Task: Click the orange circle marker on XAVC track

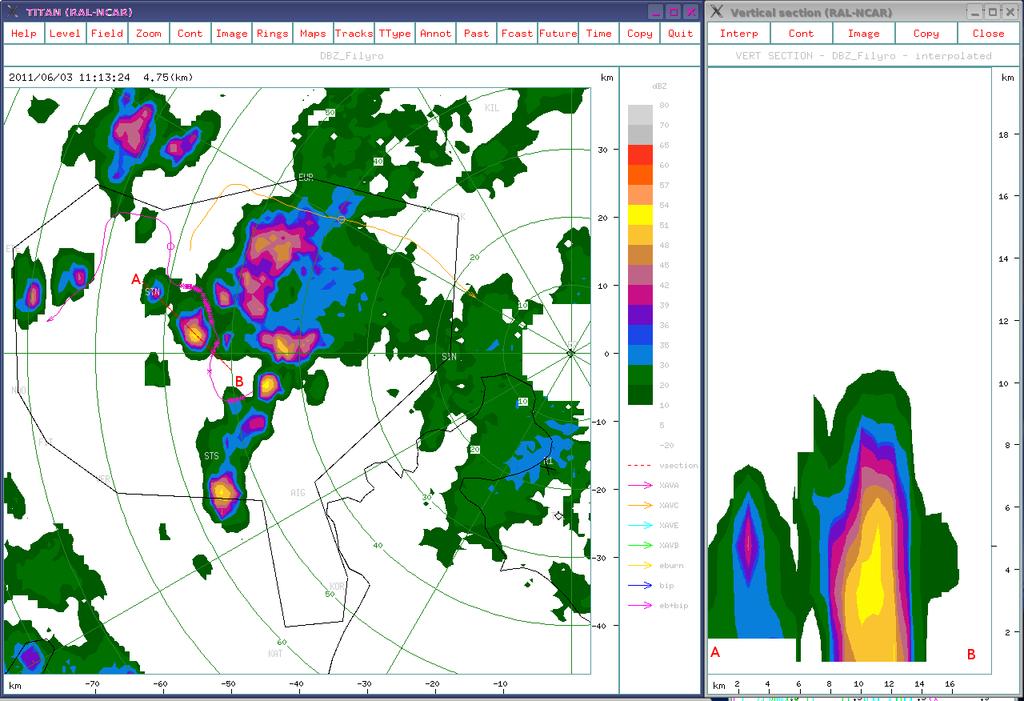Action: [341, 220]
